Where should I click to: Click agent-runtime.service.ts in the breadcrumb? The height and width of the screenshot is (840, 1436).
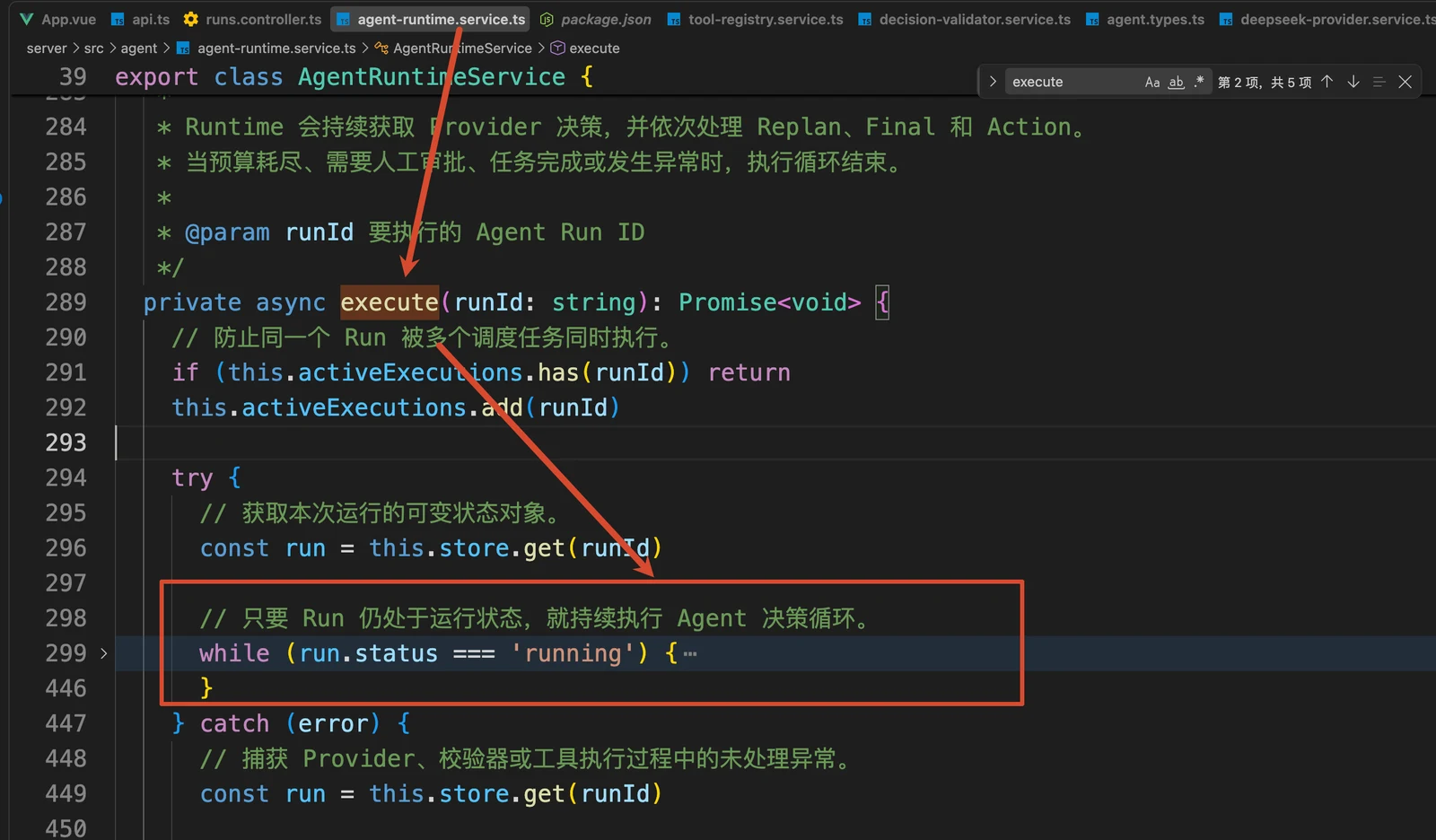pyautogui.click(x=276, y=48)
